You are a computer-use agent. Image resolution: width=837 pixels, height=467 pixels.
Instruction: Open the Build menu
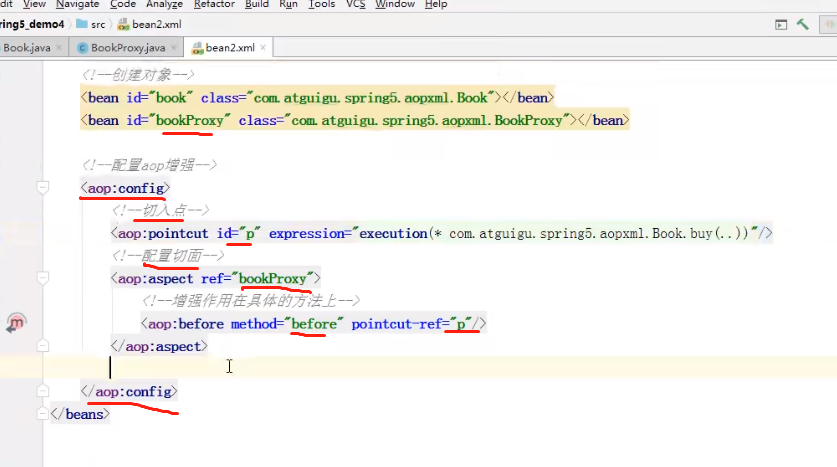[x=257, y=4]
